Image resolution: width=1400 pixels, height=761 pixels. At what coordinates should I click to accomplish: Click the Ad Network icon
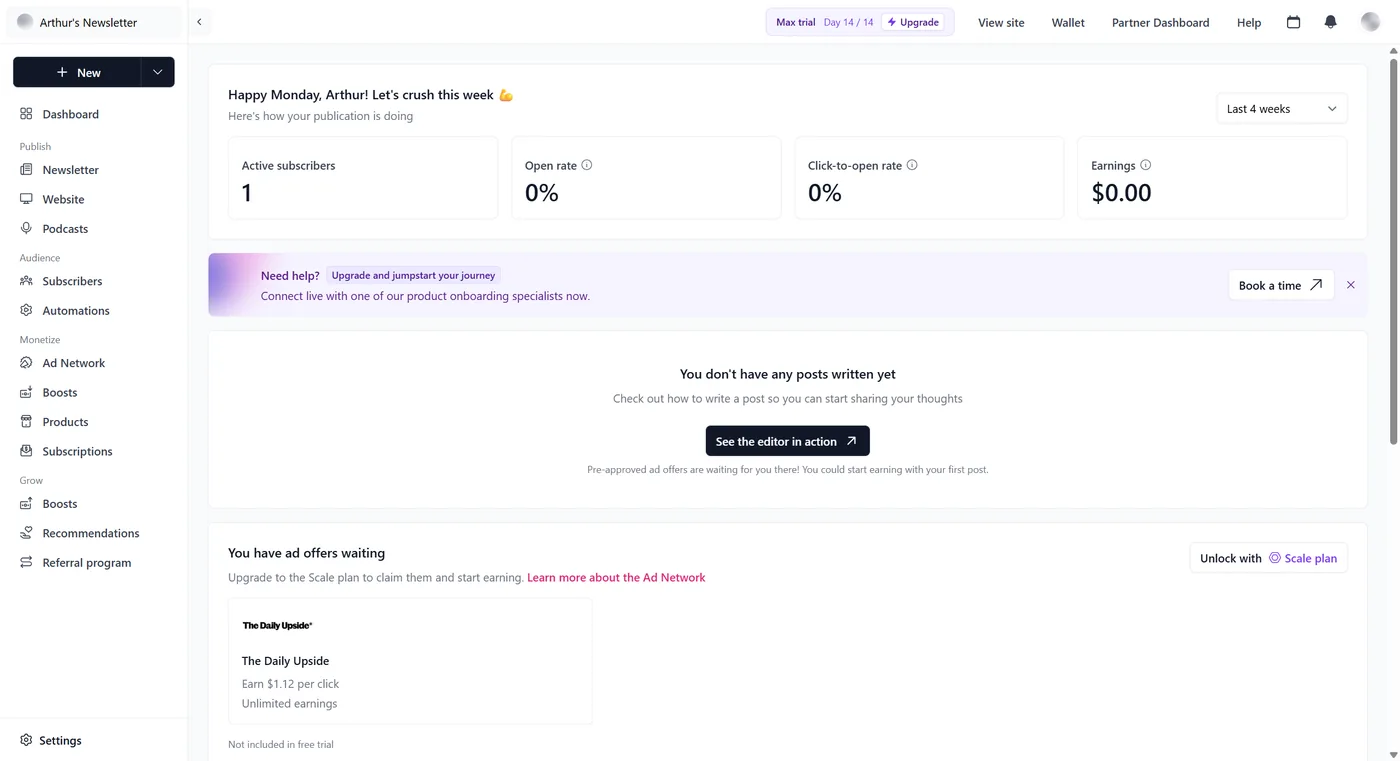[x=26, y=363]
